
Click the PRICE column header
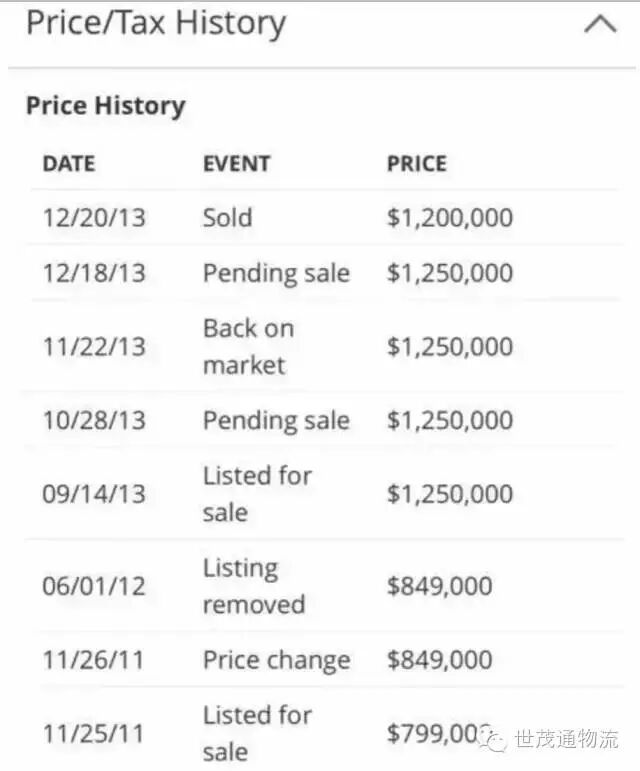[416, 164]
